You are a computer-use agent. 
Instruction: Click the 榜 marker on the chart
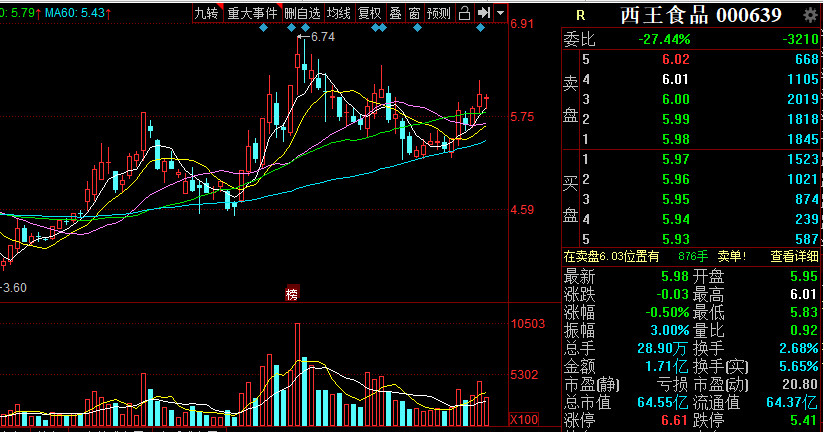[292, 293]
